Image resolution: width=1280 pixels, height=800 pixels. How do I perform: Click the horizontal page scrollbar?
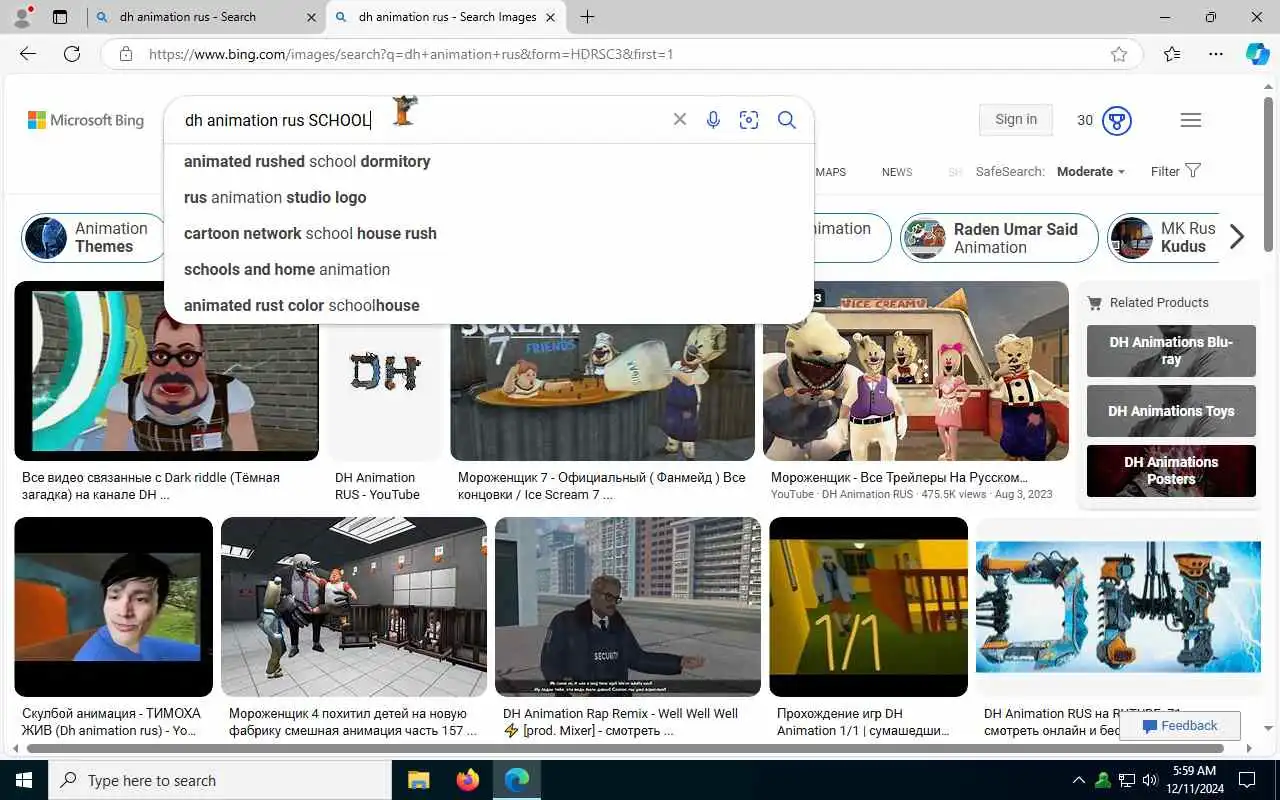point(626,748)
